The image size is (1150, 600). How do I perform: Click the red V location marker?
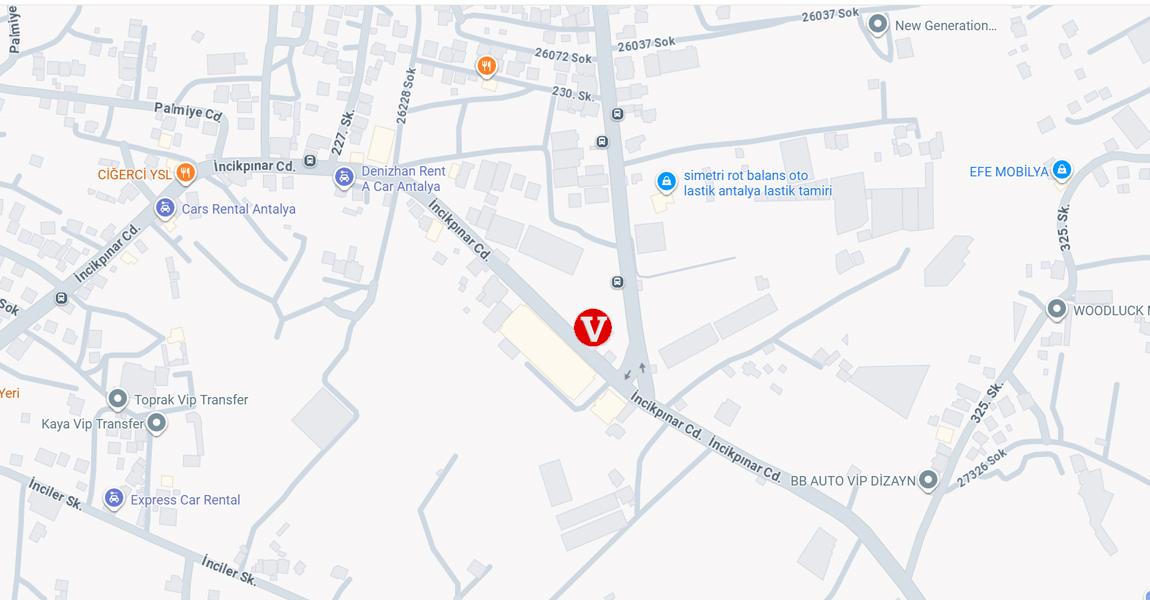click(593, 327)
